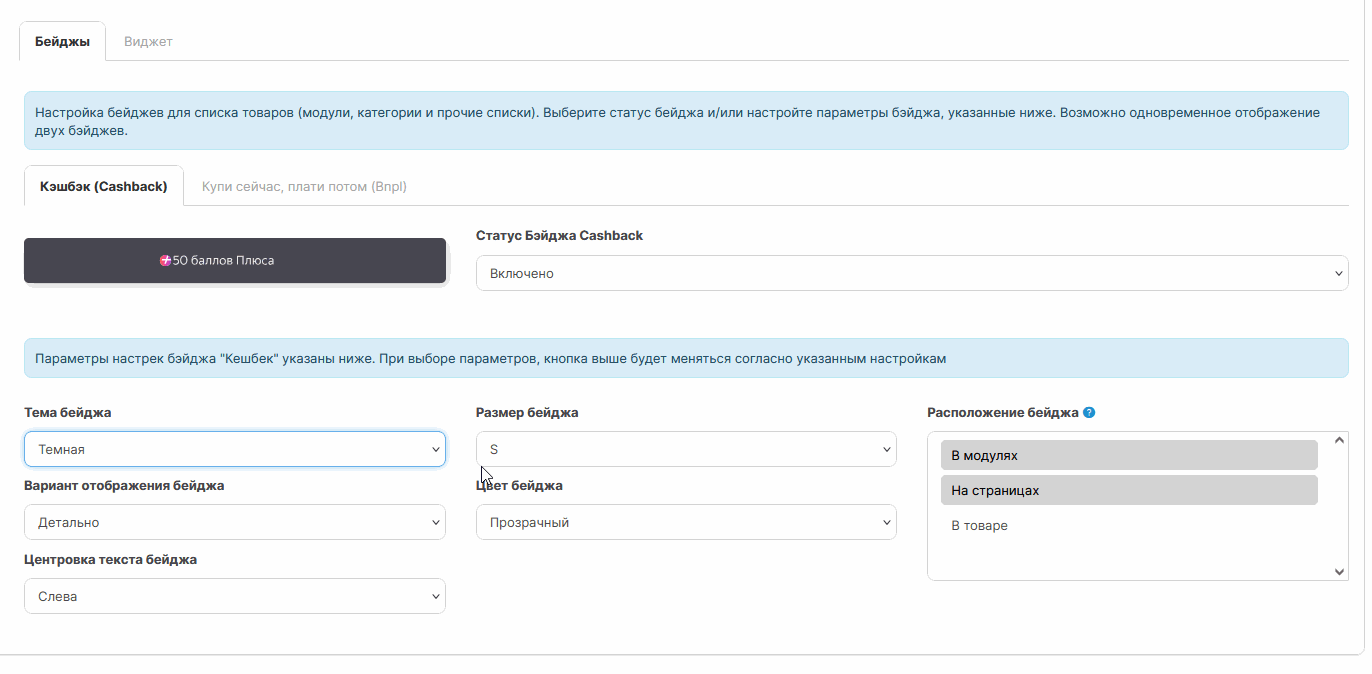Open the Статус Бэйджа Cashback dropdown
Viewport: 1372px width, 674px height.
[x=911, y=274]
